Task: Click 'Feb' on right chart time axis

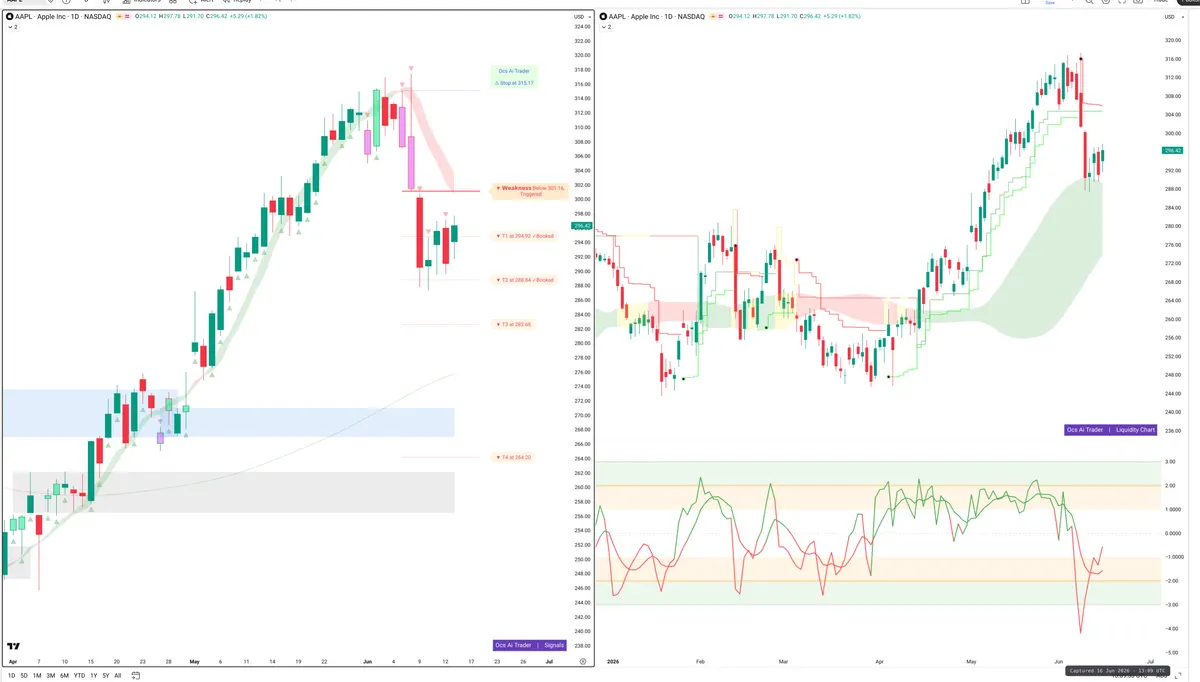Action: 700,662
